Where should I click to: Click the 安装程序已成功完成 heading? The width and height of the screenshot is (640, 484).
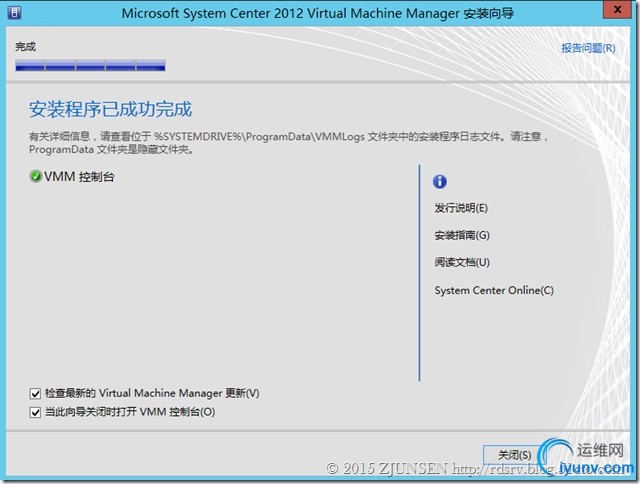(110, 109)
